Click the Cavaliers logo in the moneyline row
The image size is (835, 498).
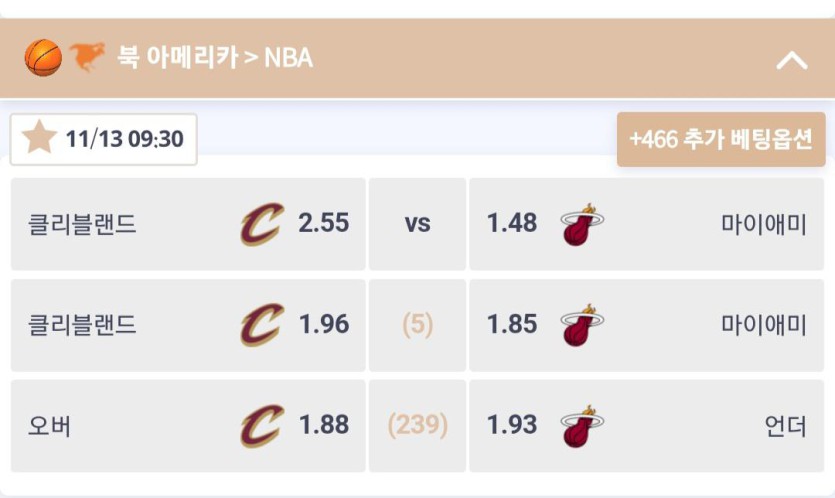(262, 224)
